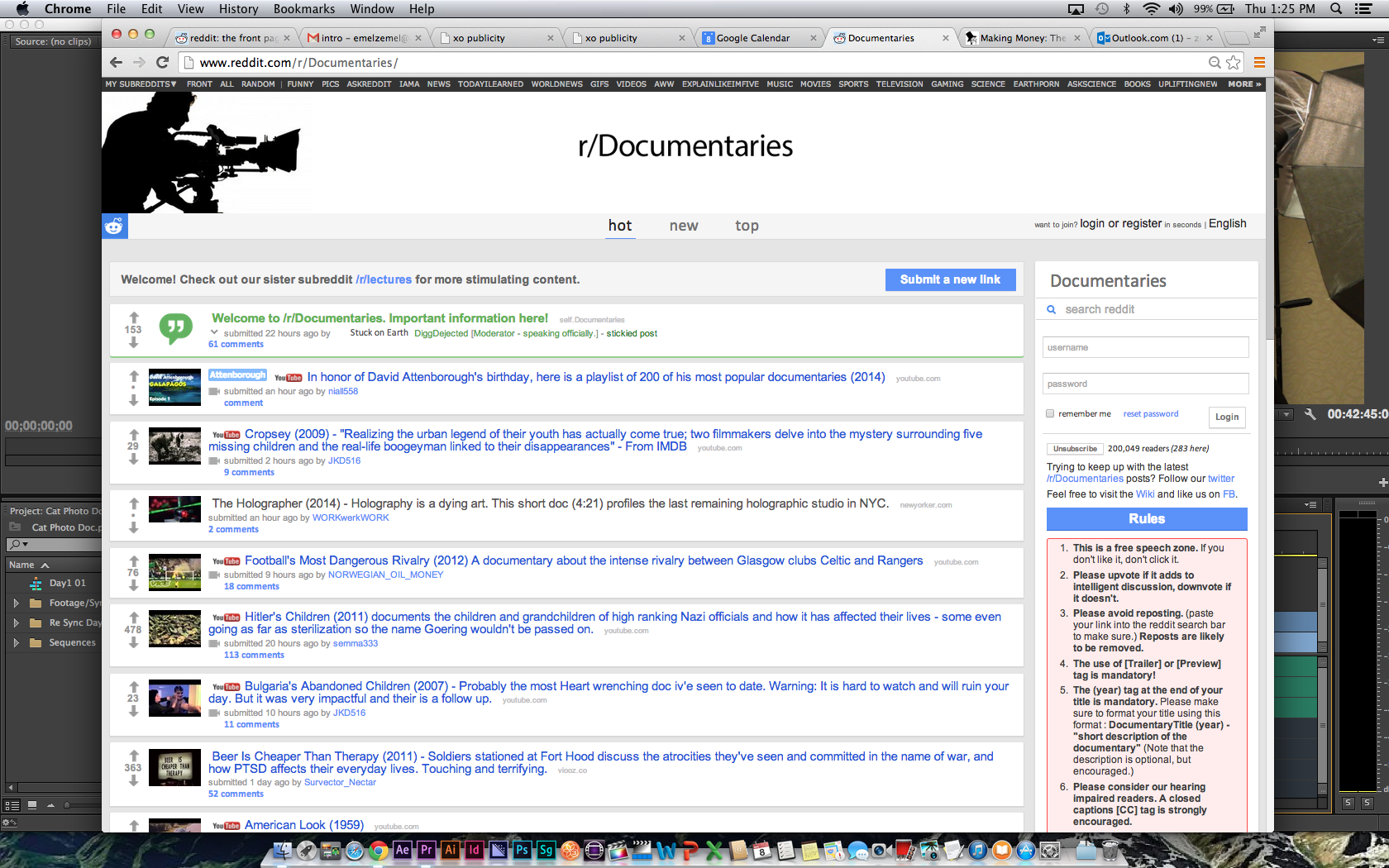1389x868 pixels.
Task: Adjust the Premiere thumbnail zoom slider
Action: (69, 804)
